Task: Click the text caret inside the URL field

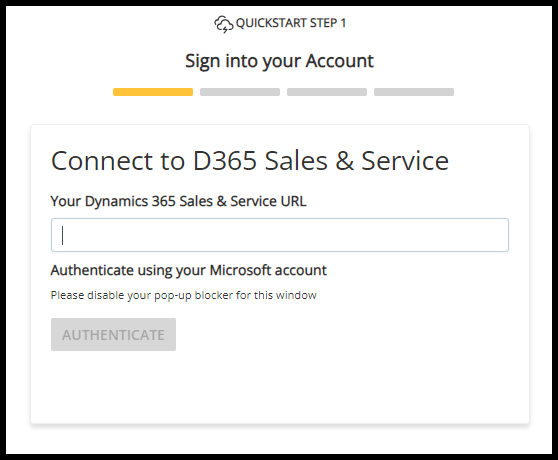Action: (x=63, y=235)
